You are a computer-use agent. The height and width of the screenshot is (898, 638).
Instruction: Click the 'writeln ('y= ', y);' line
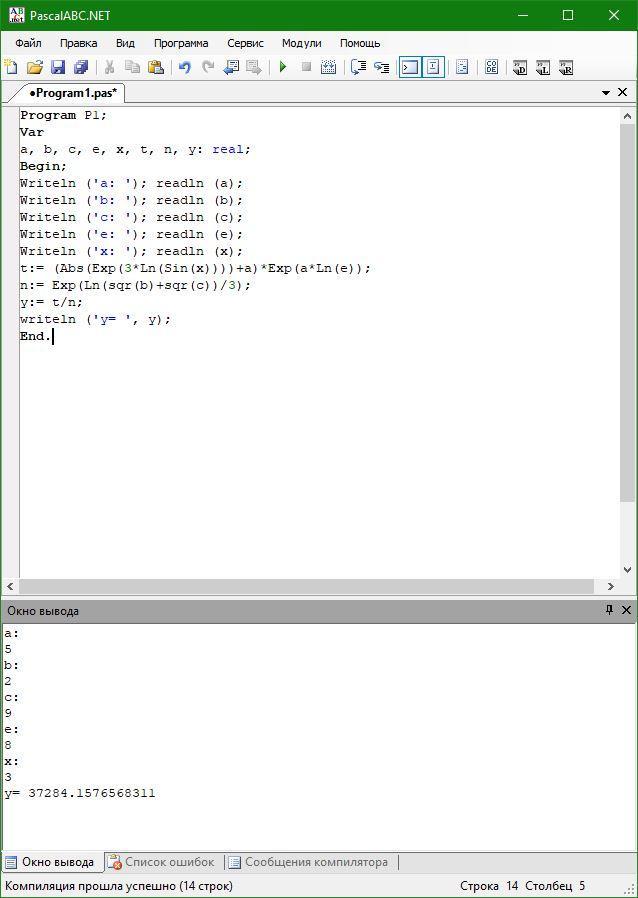pos(95,319)
